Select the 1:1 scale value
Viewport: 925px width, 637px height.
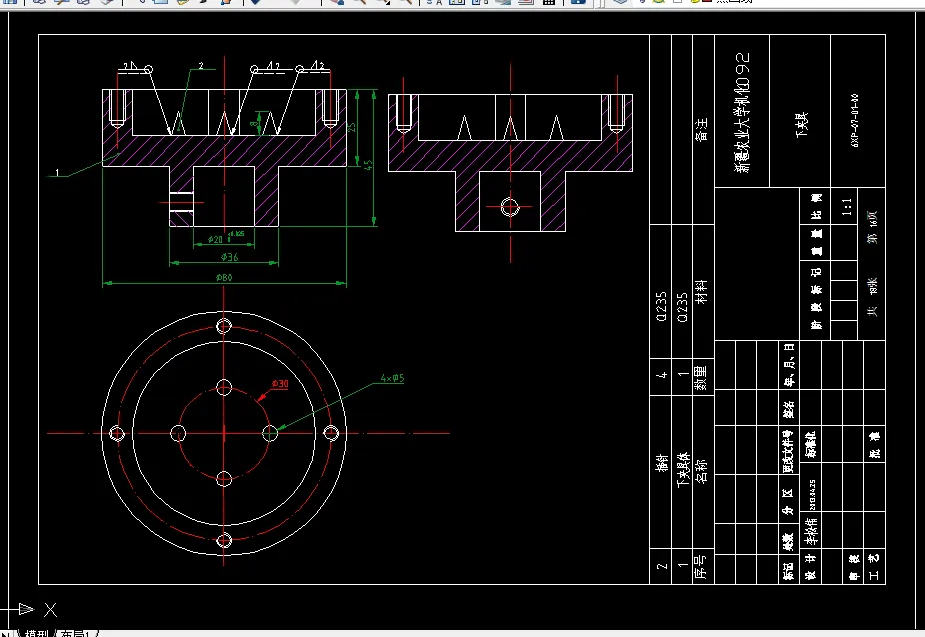point(847,207)
